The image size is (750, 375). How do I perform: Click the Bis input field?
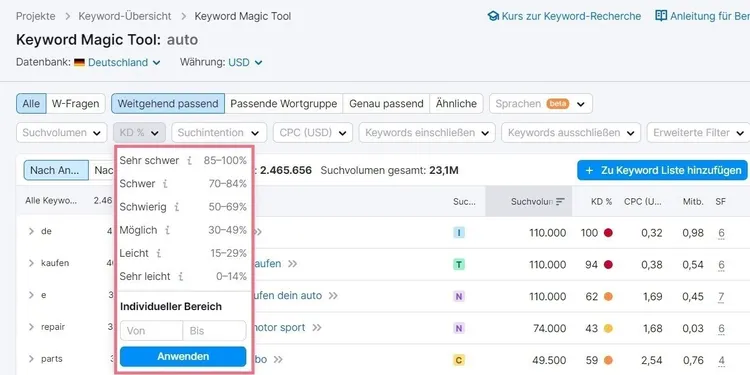click(x=214, y=331)
